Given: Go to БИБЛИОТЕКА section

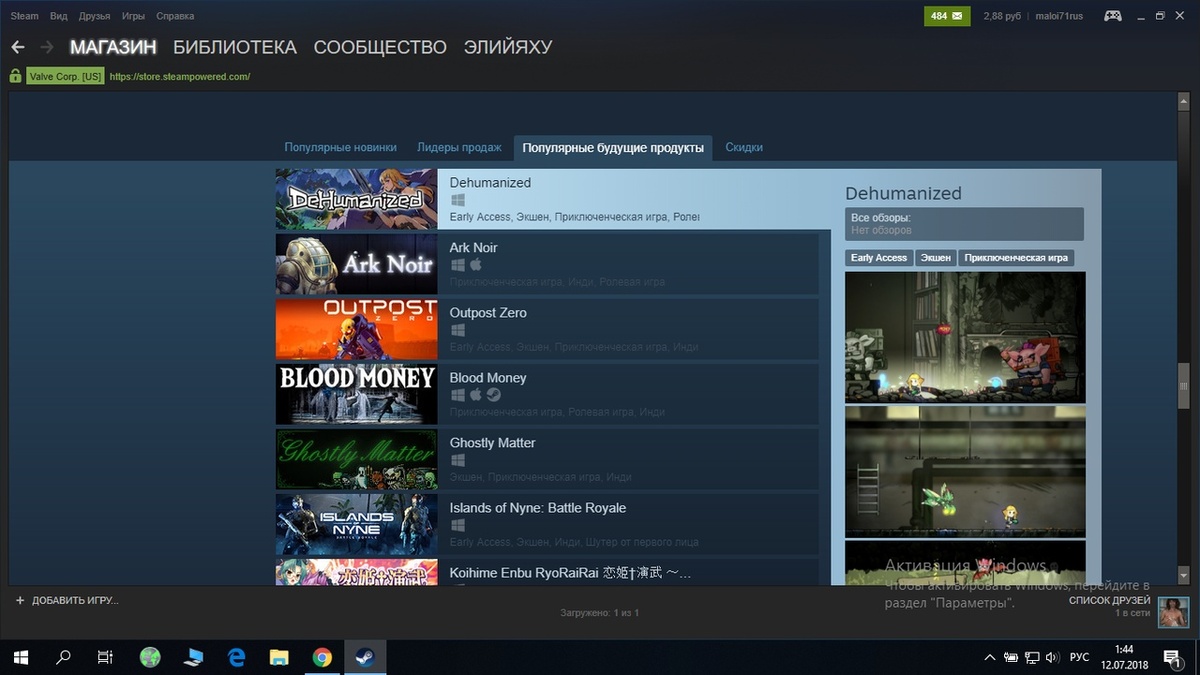Looking at the screenshot, I should pos(235,47).
